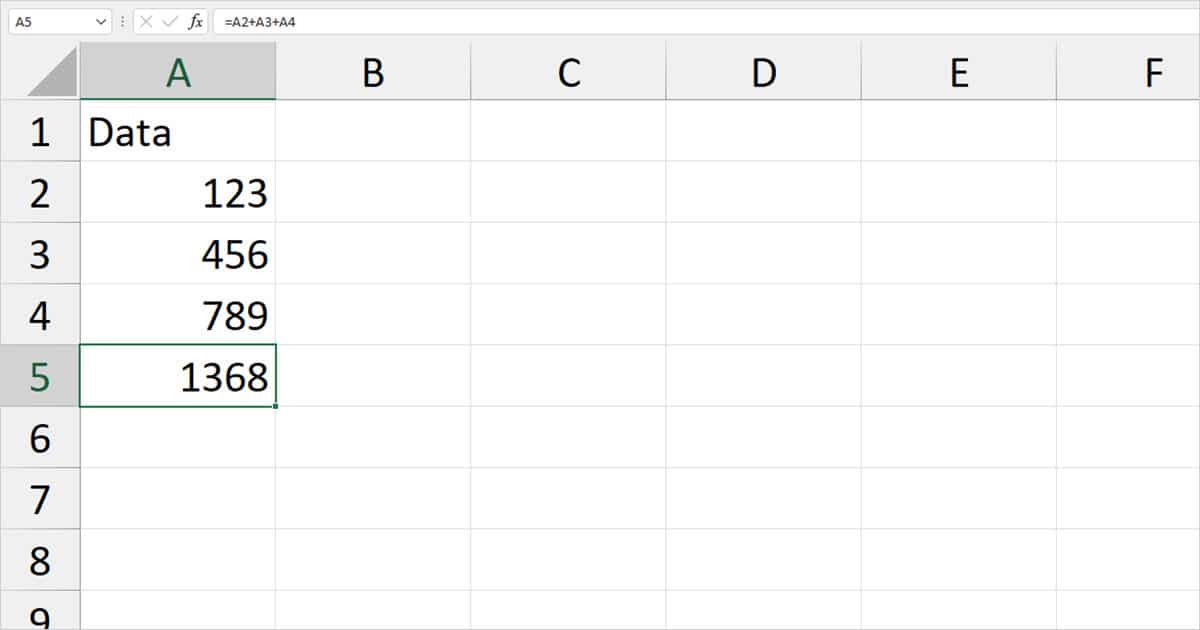Confirm entry with the checkmark icon

[x=170, y=18]
